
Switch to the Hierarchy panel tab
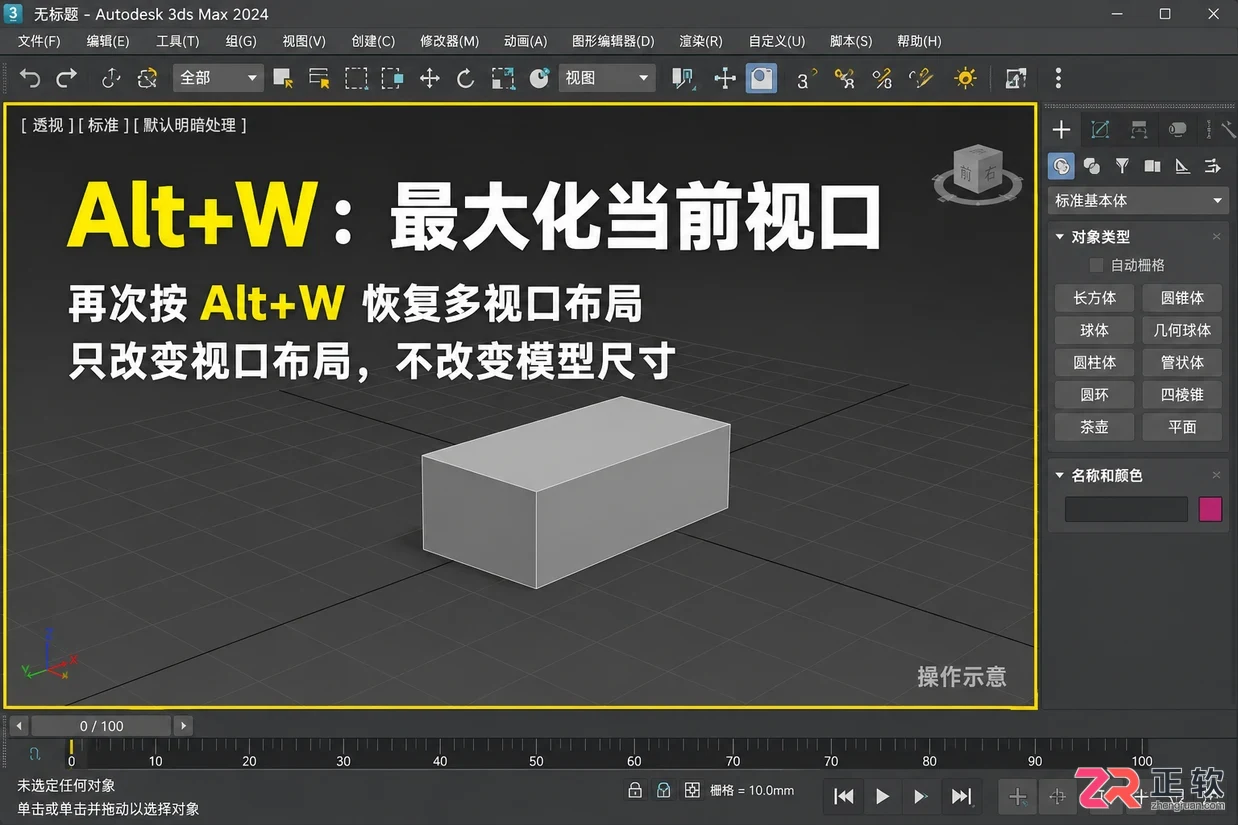[x=1139, y=129]
